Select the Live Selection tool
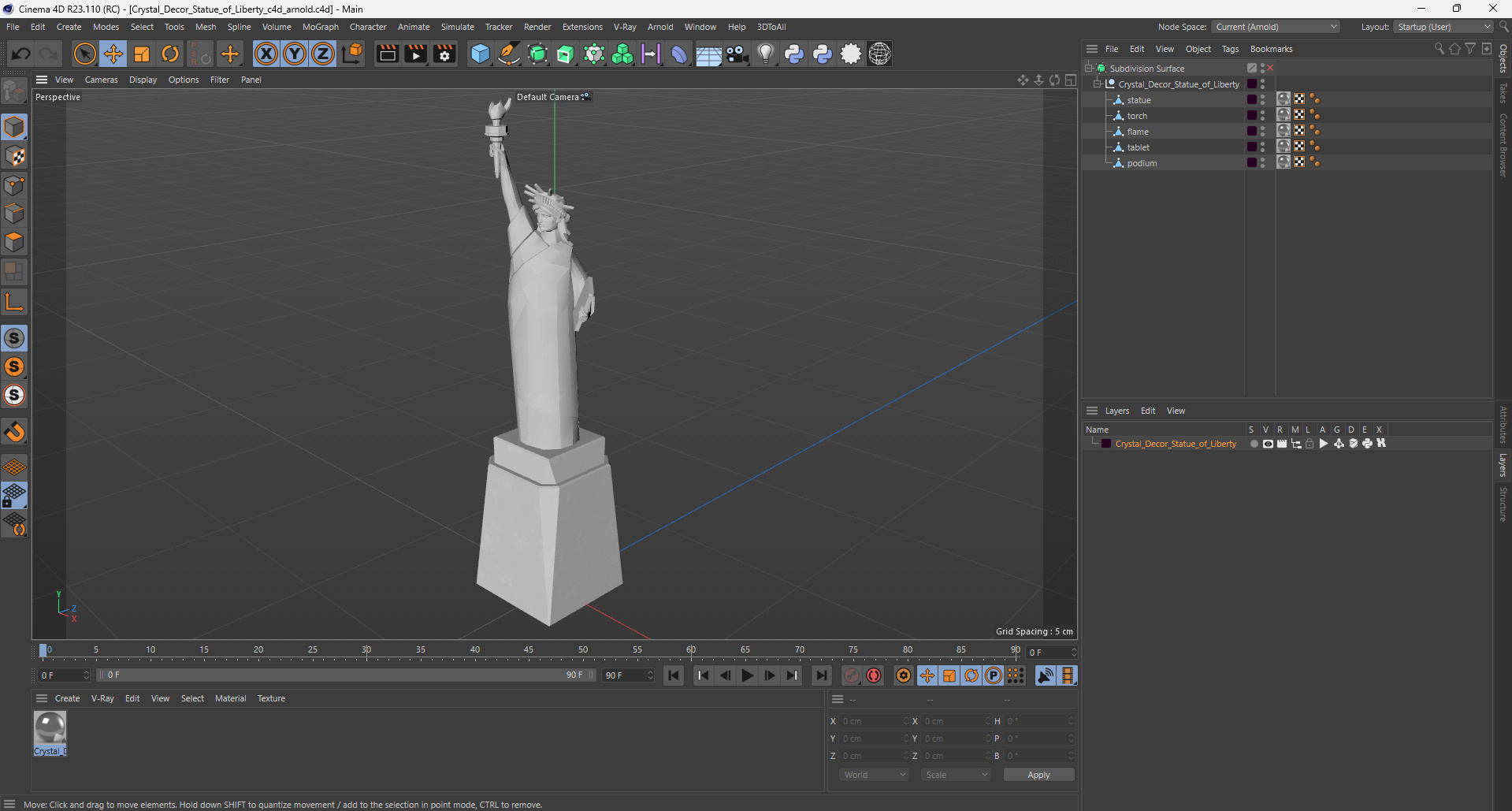Image resolution: width=1512 pixels, height=811 pixels. 84,54
